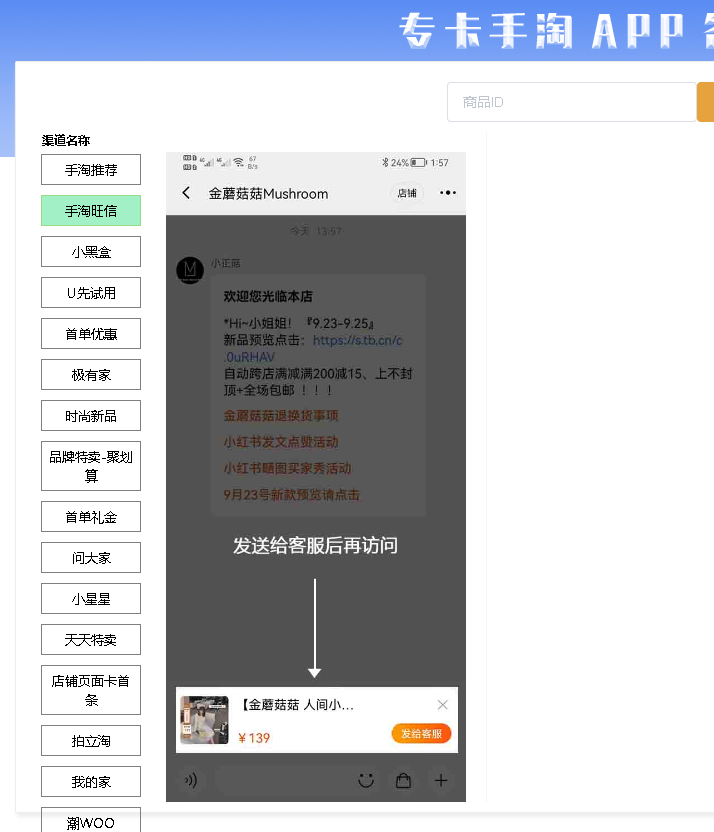Open the https://s.tb.cn link
Viewport: 714px width, 832px height.
click(x=313, y=349)
